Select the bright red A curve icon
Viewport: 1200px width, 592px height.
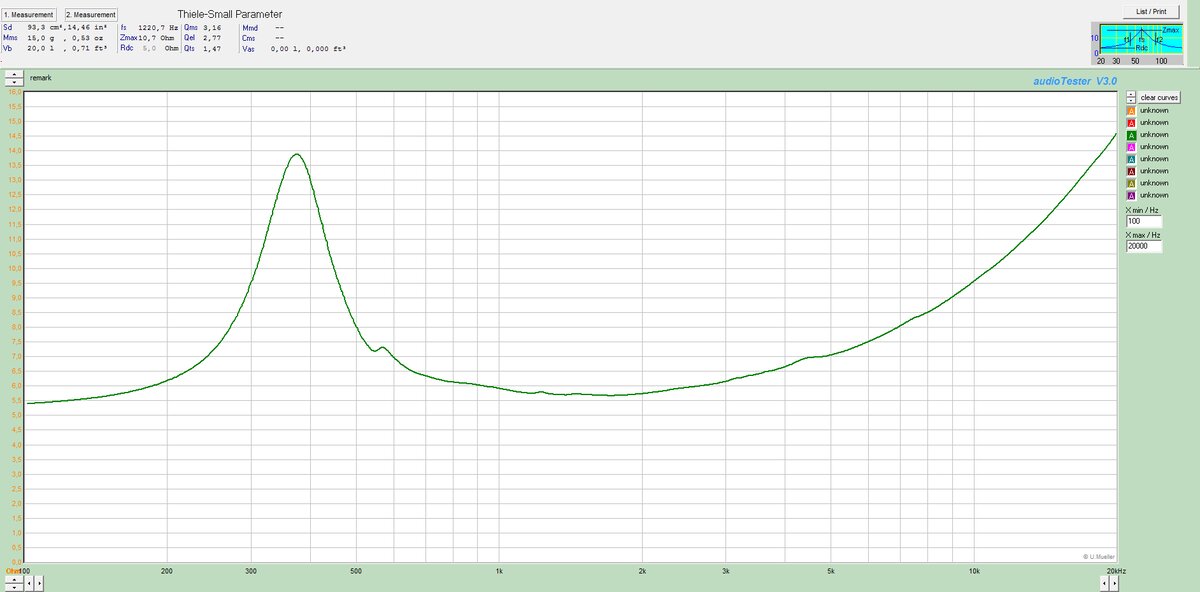[1131, 123]
